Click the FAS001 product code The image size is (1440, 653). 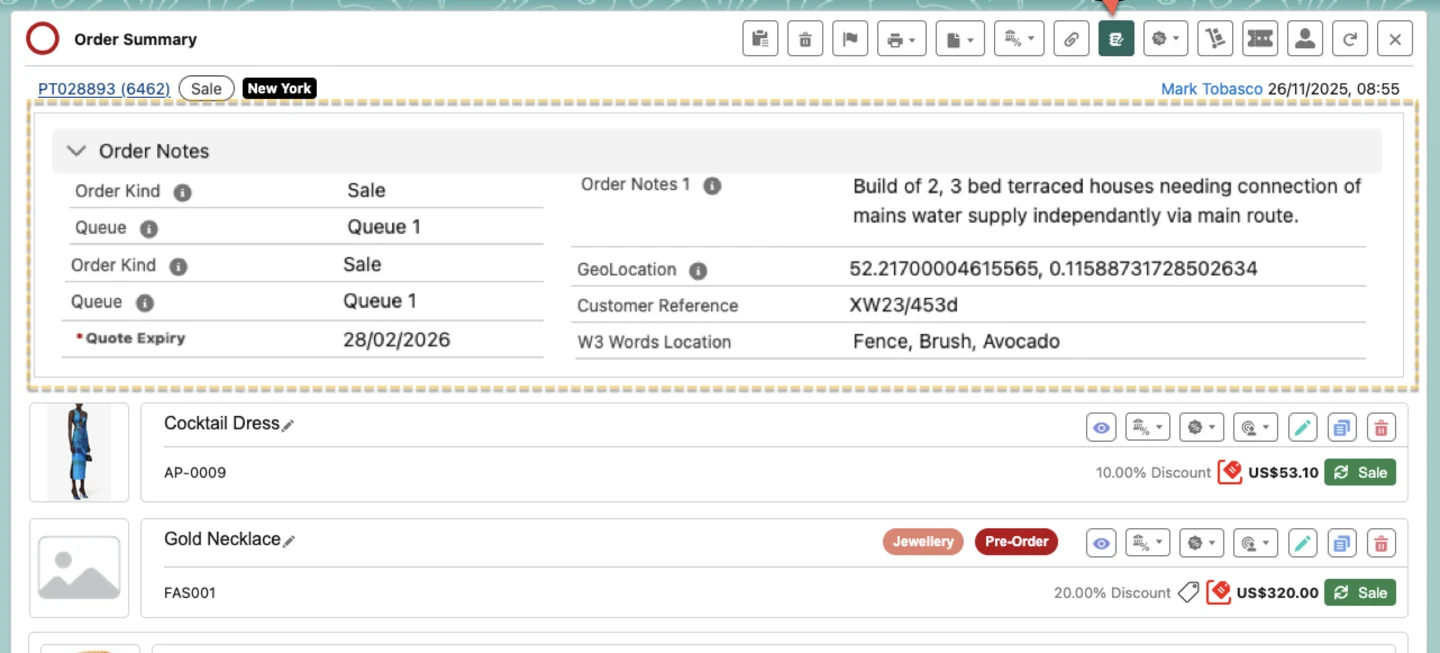(190, 593)
